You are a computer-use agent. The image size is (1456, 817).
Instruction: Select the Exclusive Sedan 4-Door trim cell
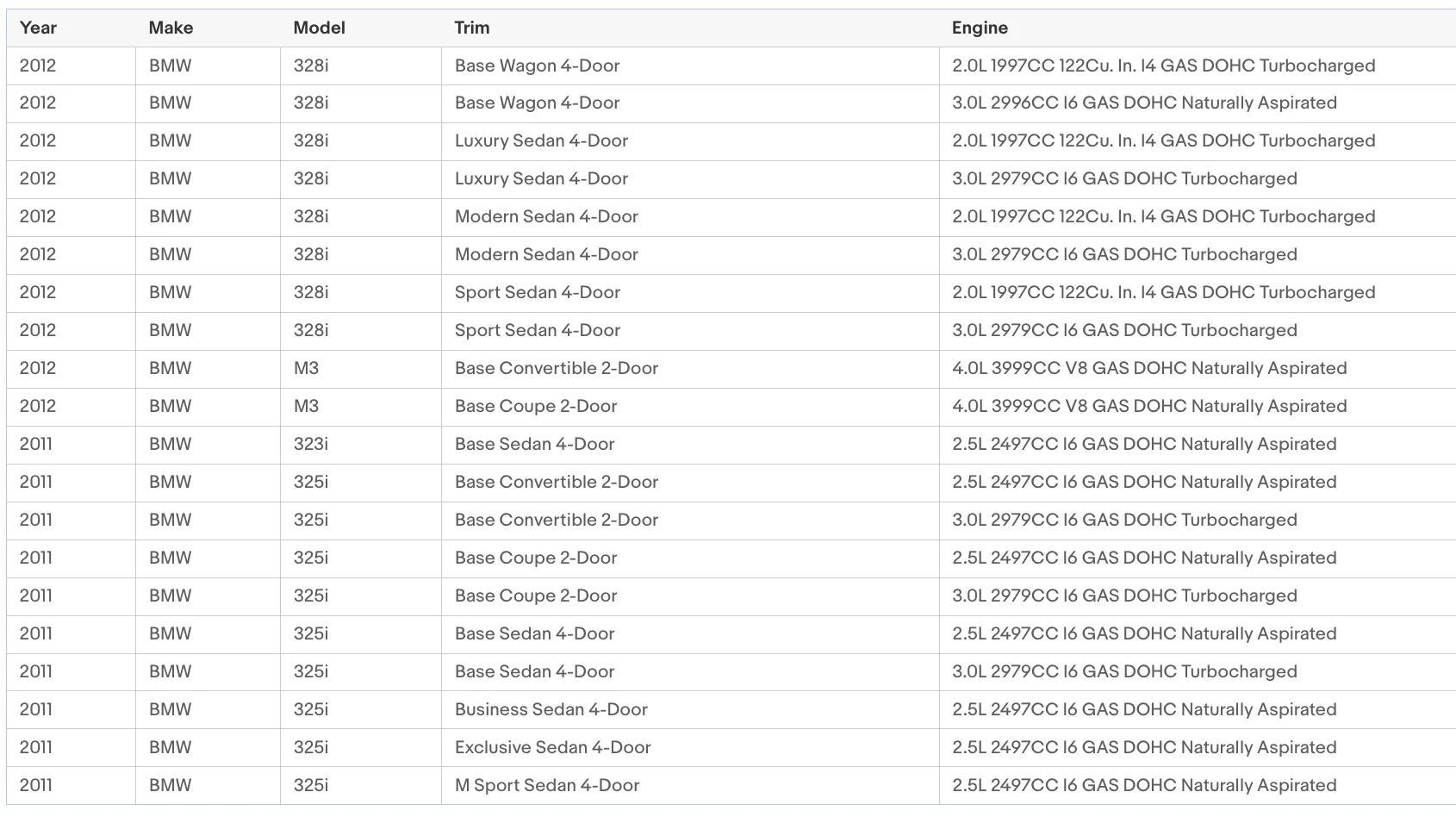pos(690,748)
